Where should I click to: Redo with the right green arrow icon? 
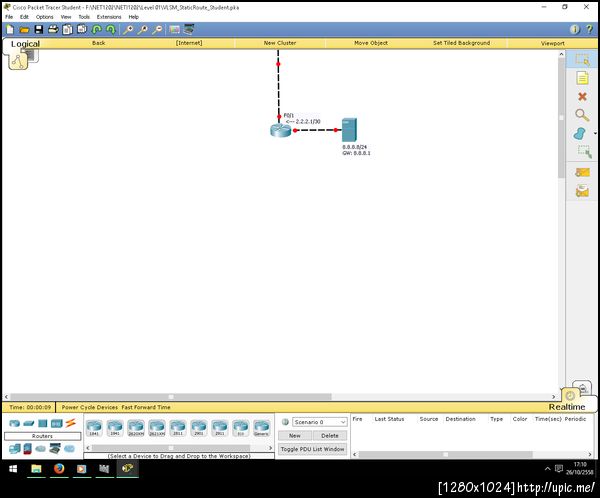pos(111,29)
